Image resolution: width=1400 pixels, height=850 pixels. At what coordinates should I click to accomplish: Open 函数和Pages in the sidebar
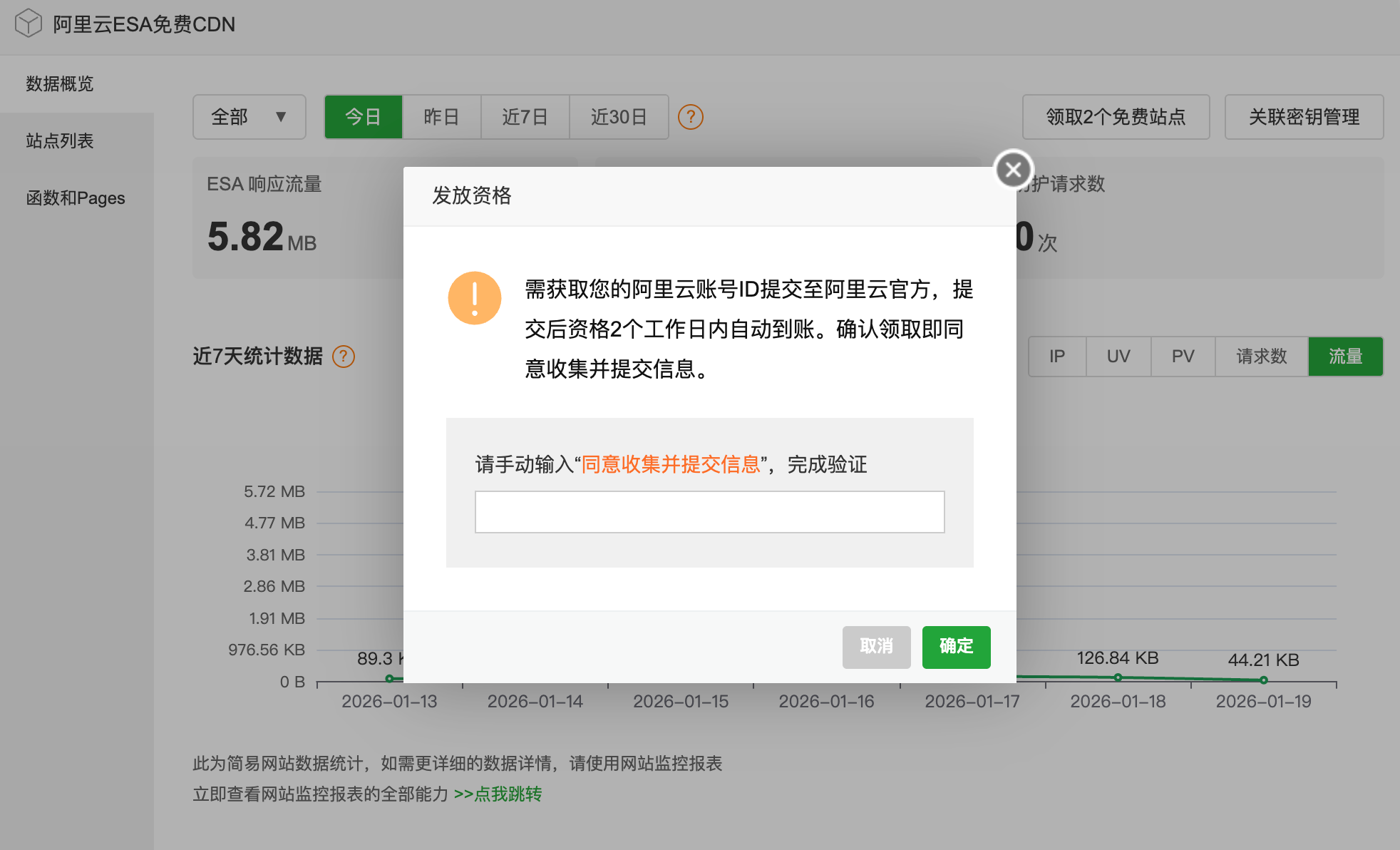coord(76,198)
